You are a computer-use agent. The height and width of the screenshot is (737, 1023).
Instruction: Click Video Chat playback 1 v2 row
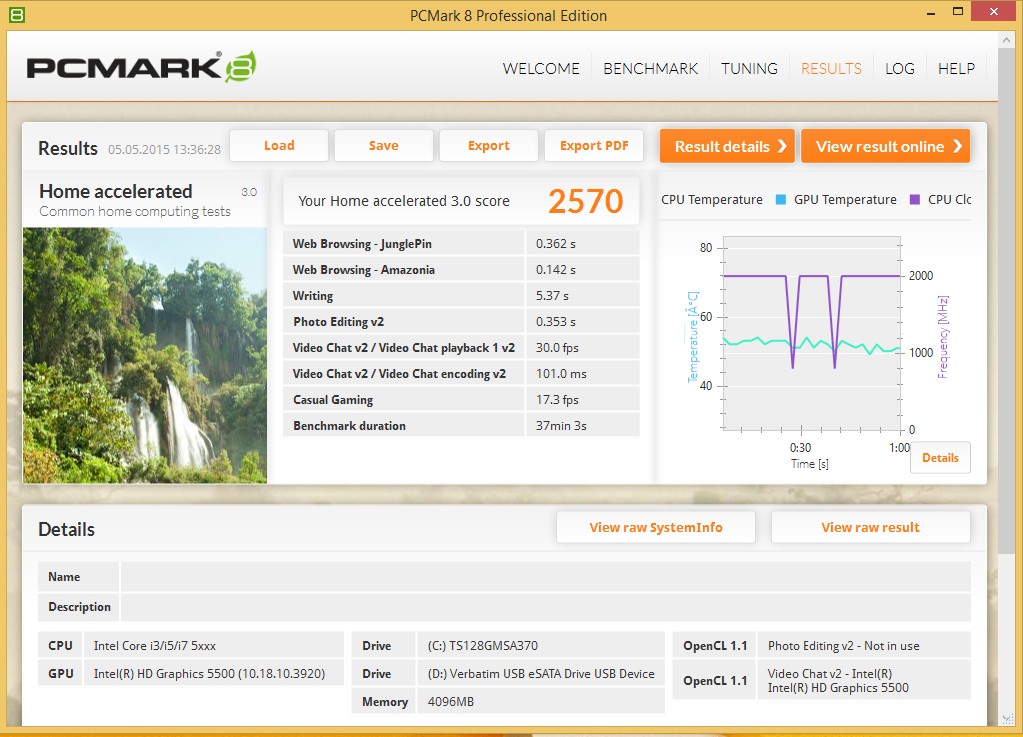click(x=461, y=348)
